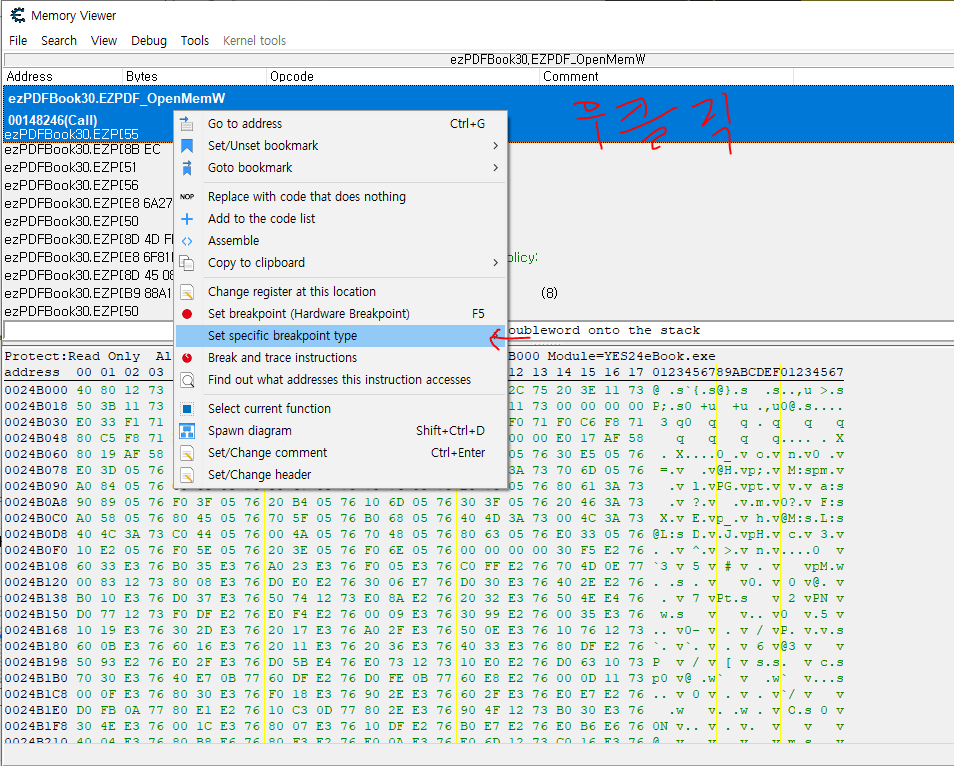Click the Cheat Engine logo in title bar
The width and height of the screenshot is (954, 766).
coord(17,15)
